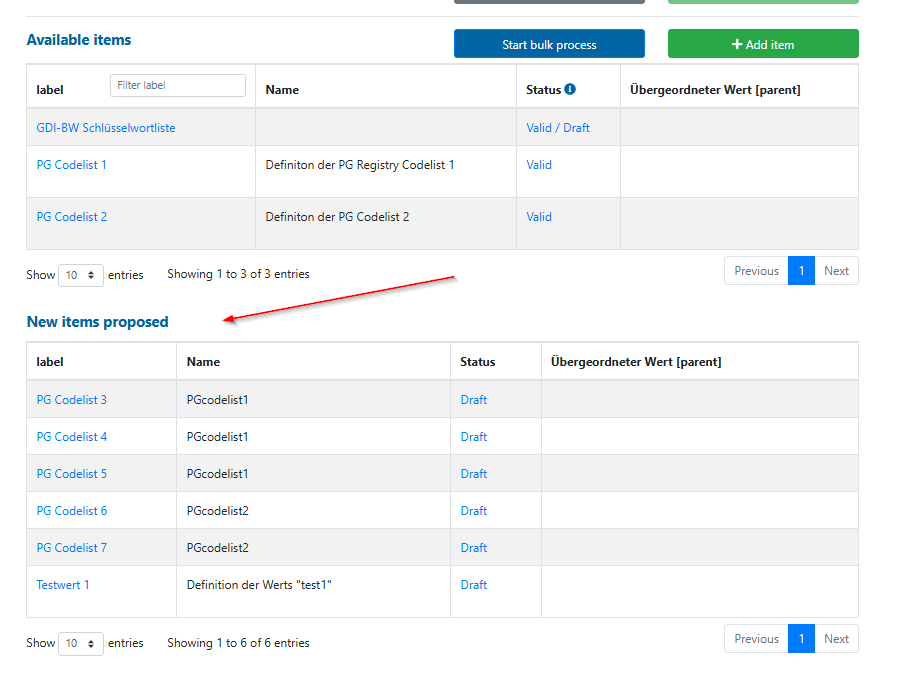Click Valid / Draft status link

coord(558,128)
